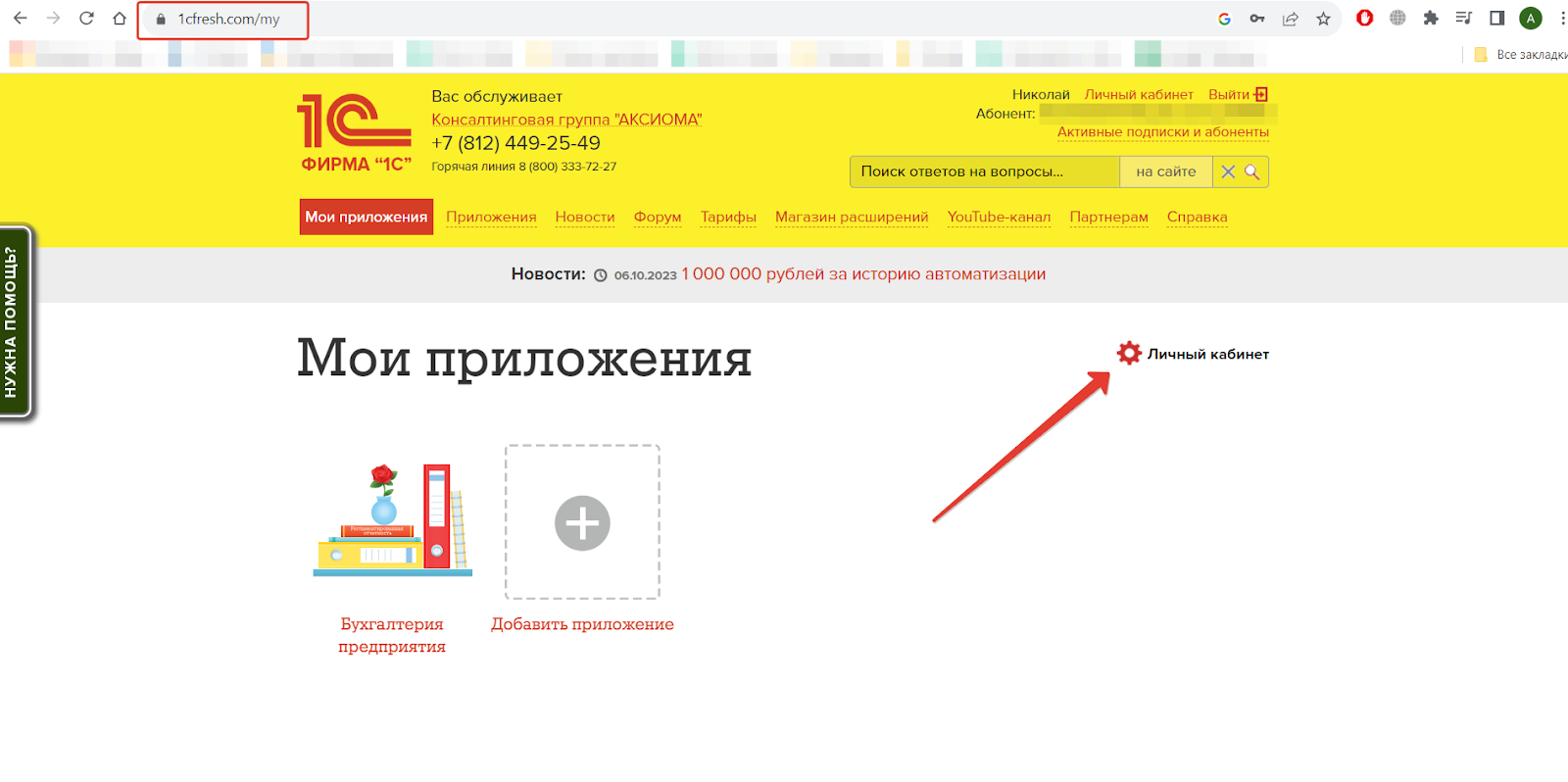This screenshot has width=1568, height=782.
Task: Click the plus tile to add an app
Action: 582,522
